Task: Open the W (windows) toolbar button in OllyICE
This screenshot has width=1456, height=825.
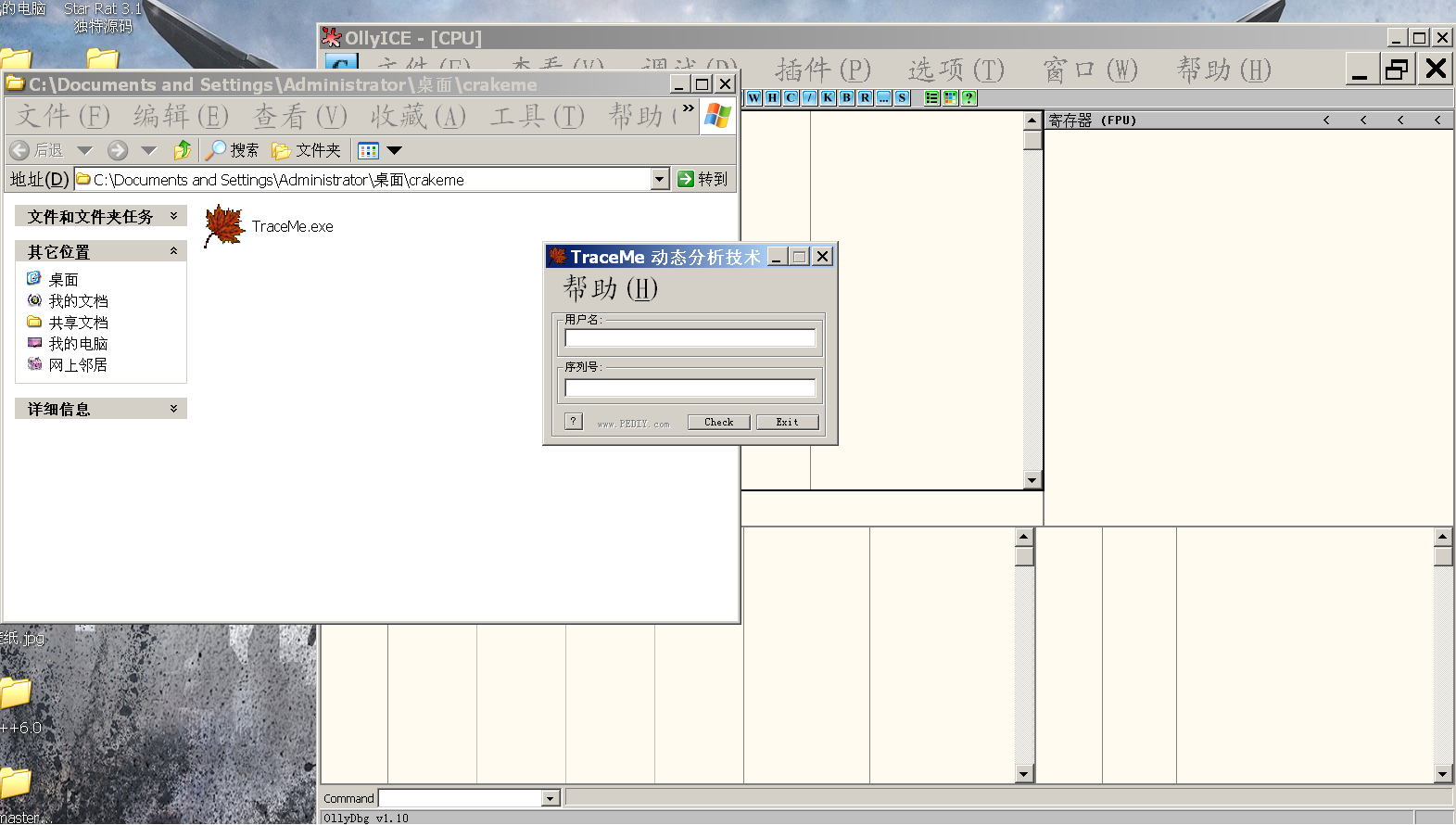Action: 754,97
